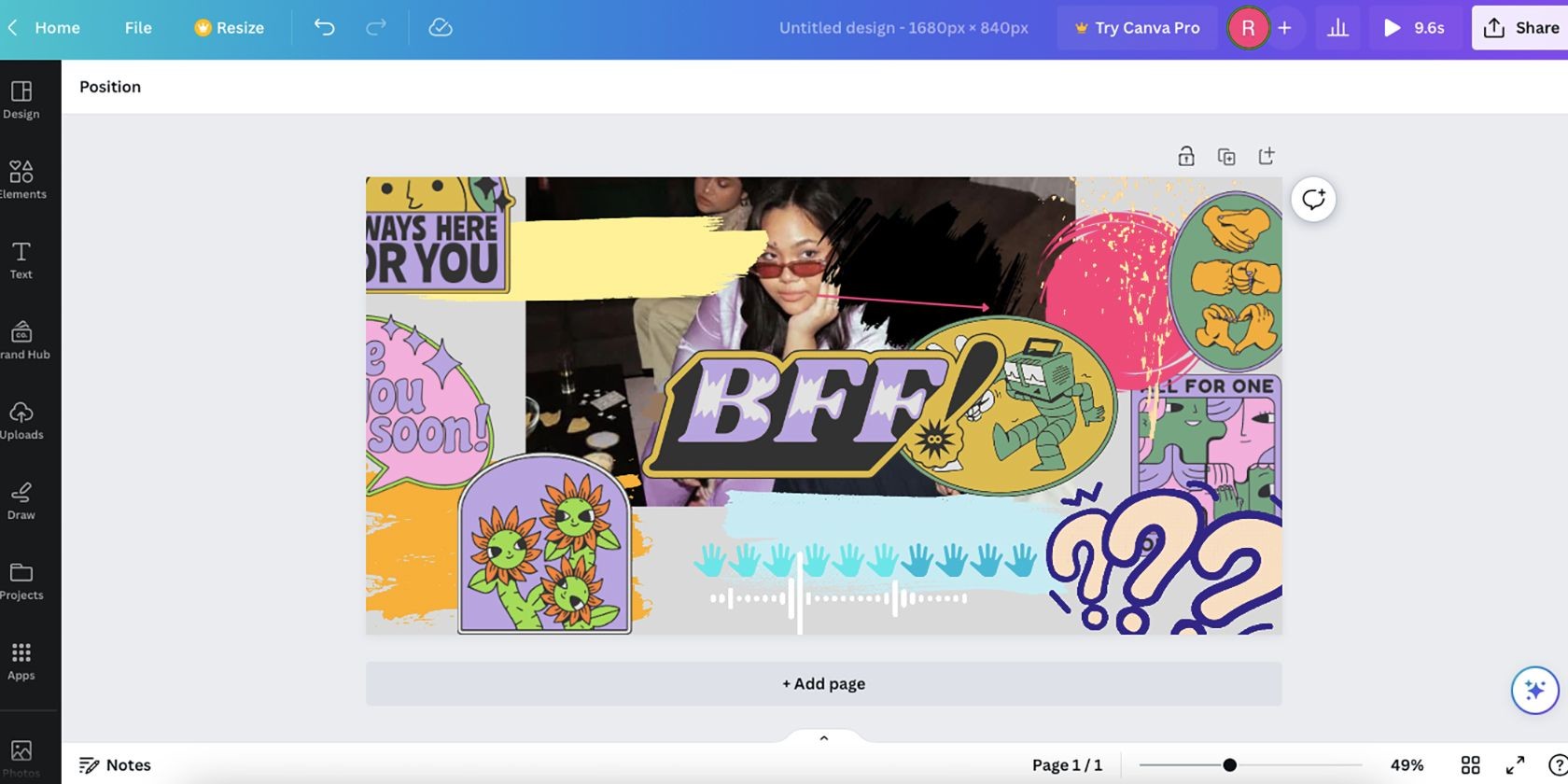The image size is (1568, 784).
Task: Expand the page thumbnails chevron
Action: pyautogui.click(x=824, y=738)
